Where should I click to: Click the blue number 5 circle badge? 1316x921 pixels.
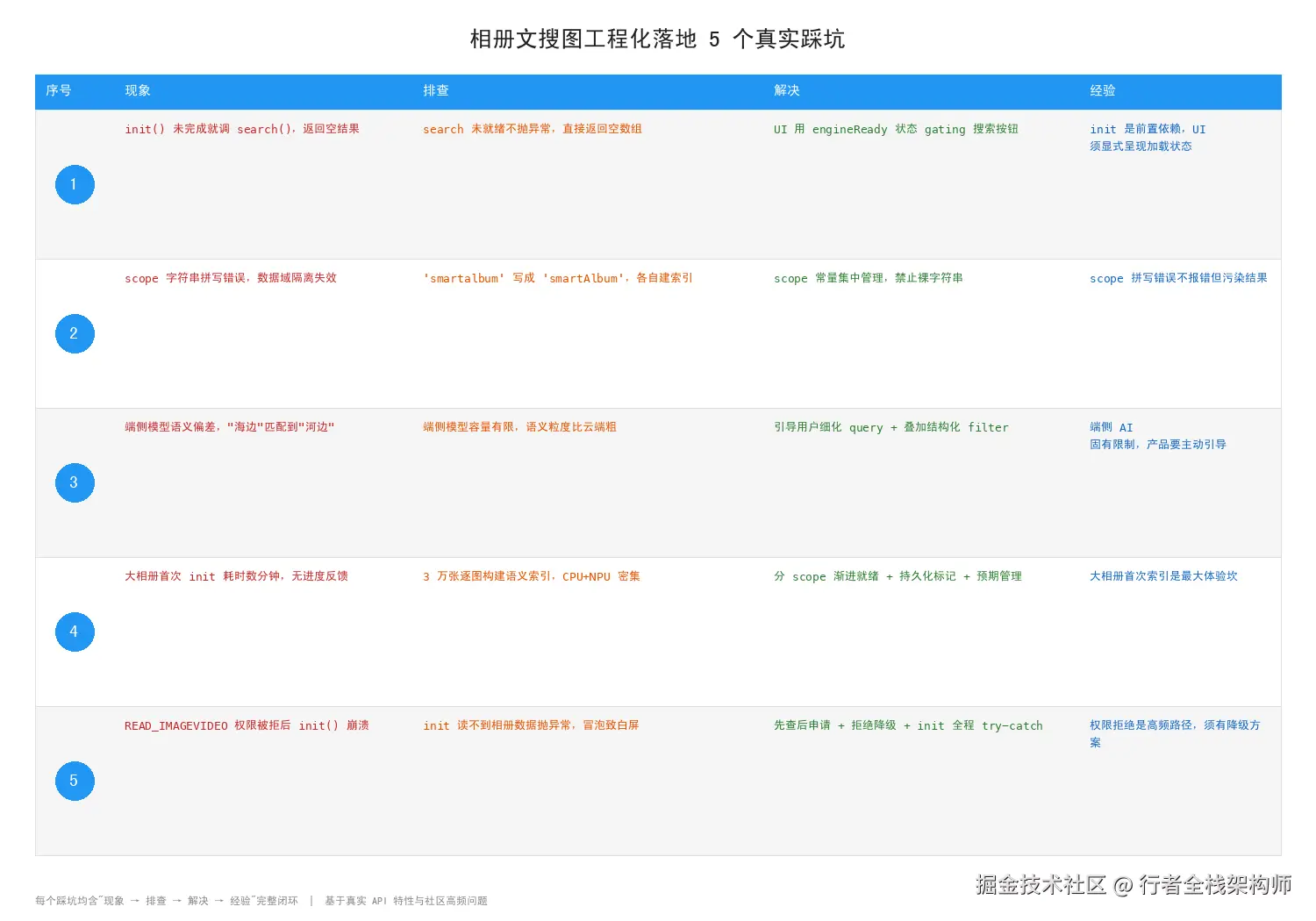(75, 781)
